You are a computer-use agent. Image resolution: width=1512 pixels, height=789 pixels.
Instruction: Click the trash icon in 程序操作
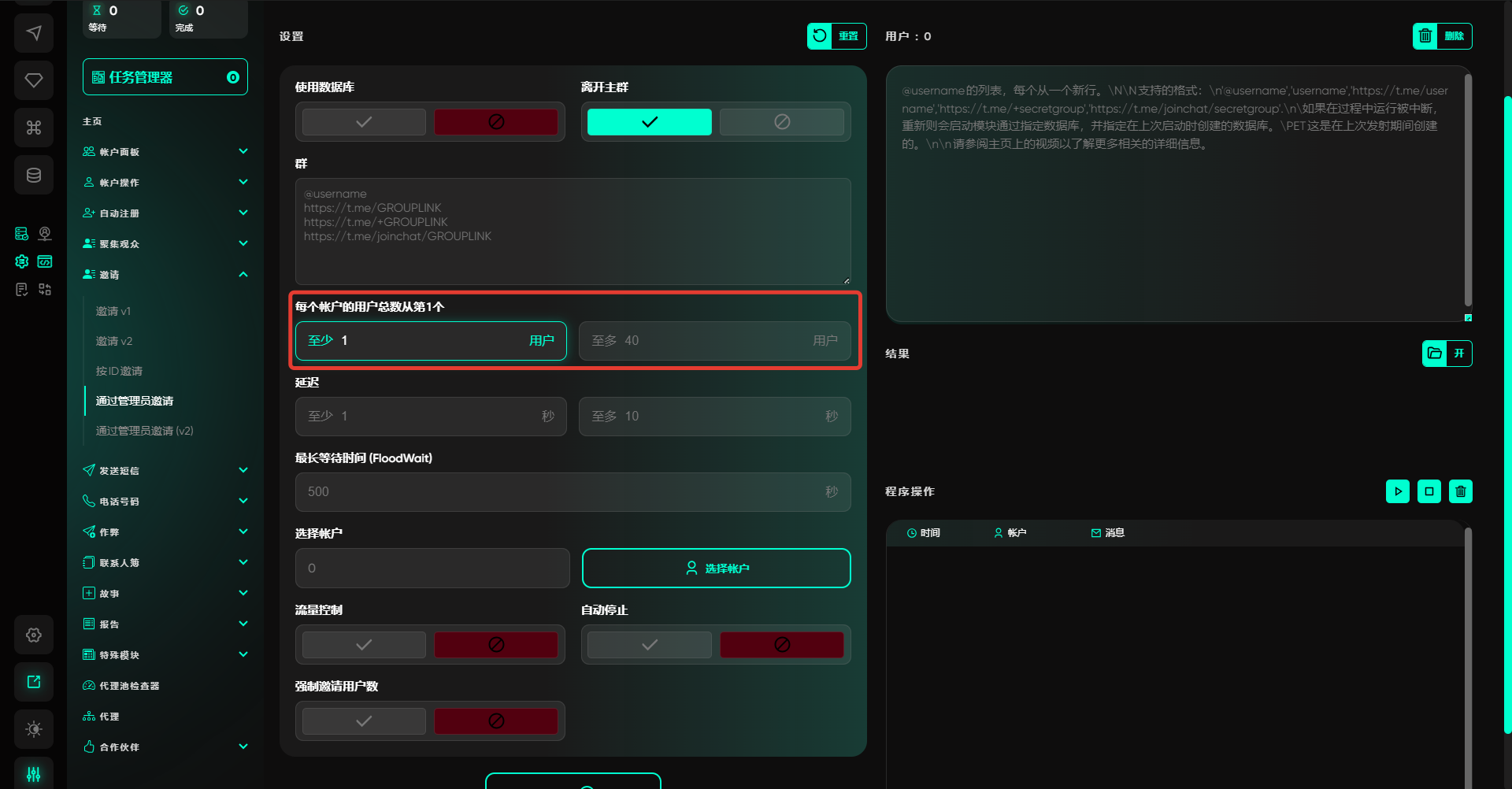1460,491
